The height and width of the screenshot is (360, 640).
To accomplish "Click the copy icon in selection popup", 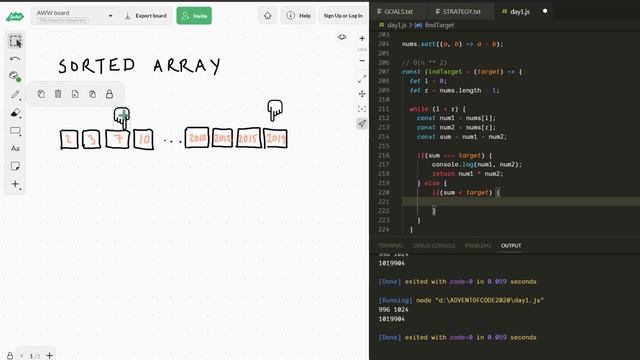I will [41, 94].
